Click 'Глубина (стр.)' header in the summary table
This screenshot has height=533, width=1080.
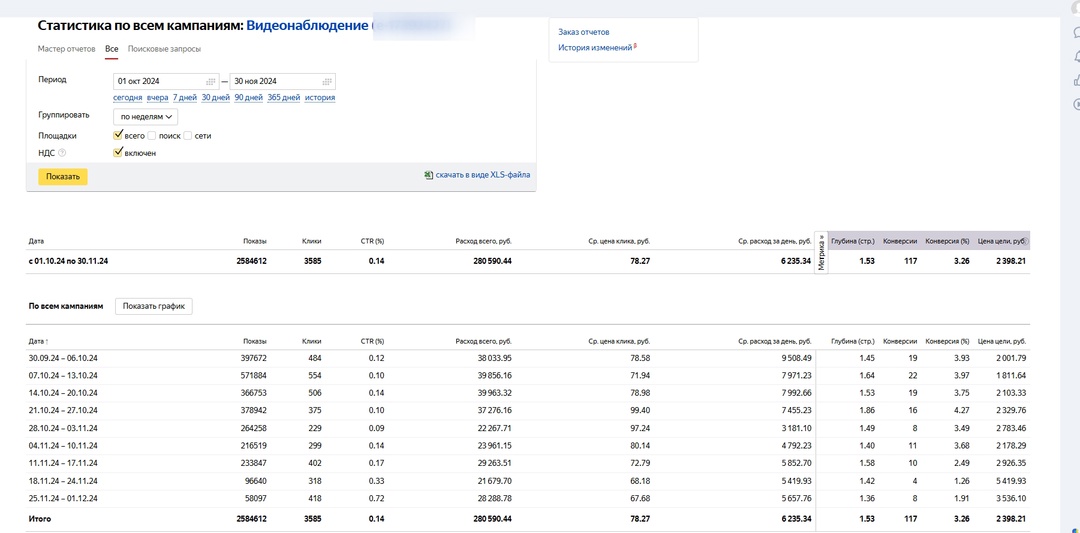coord(853,242)
